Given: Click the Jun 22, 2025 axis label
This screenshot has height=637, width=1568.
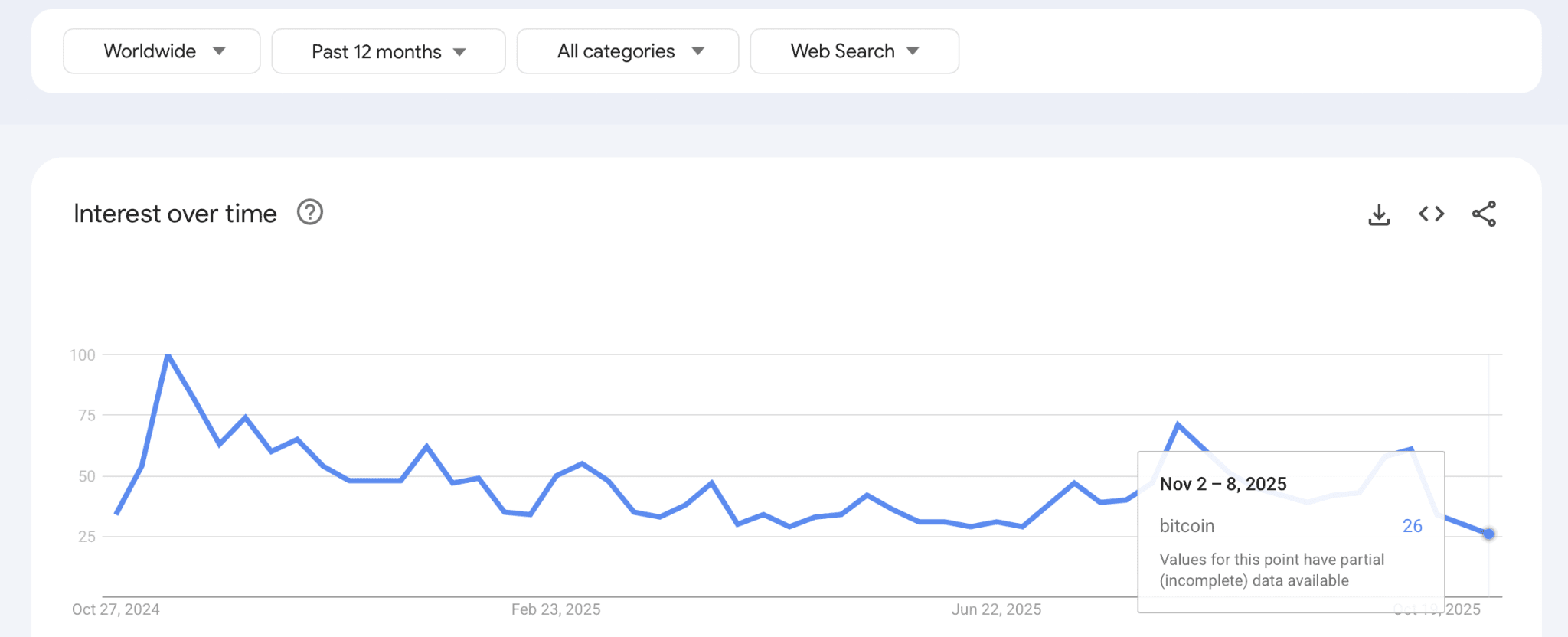Looking at the screenshot, I should (996, 609).
